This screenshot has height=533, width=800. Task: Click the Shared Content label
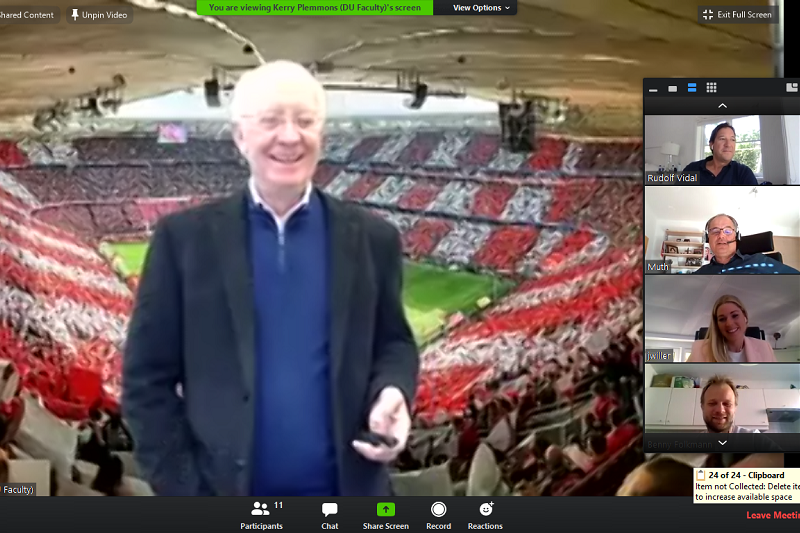(x=27, y=15)
